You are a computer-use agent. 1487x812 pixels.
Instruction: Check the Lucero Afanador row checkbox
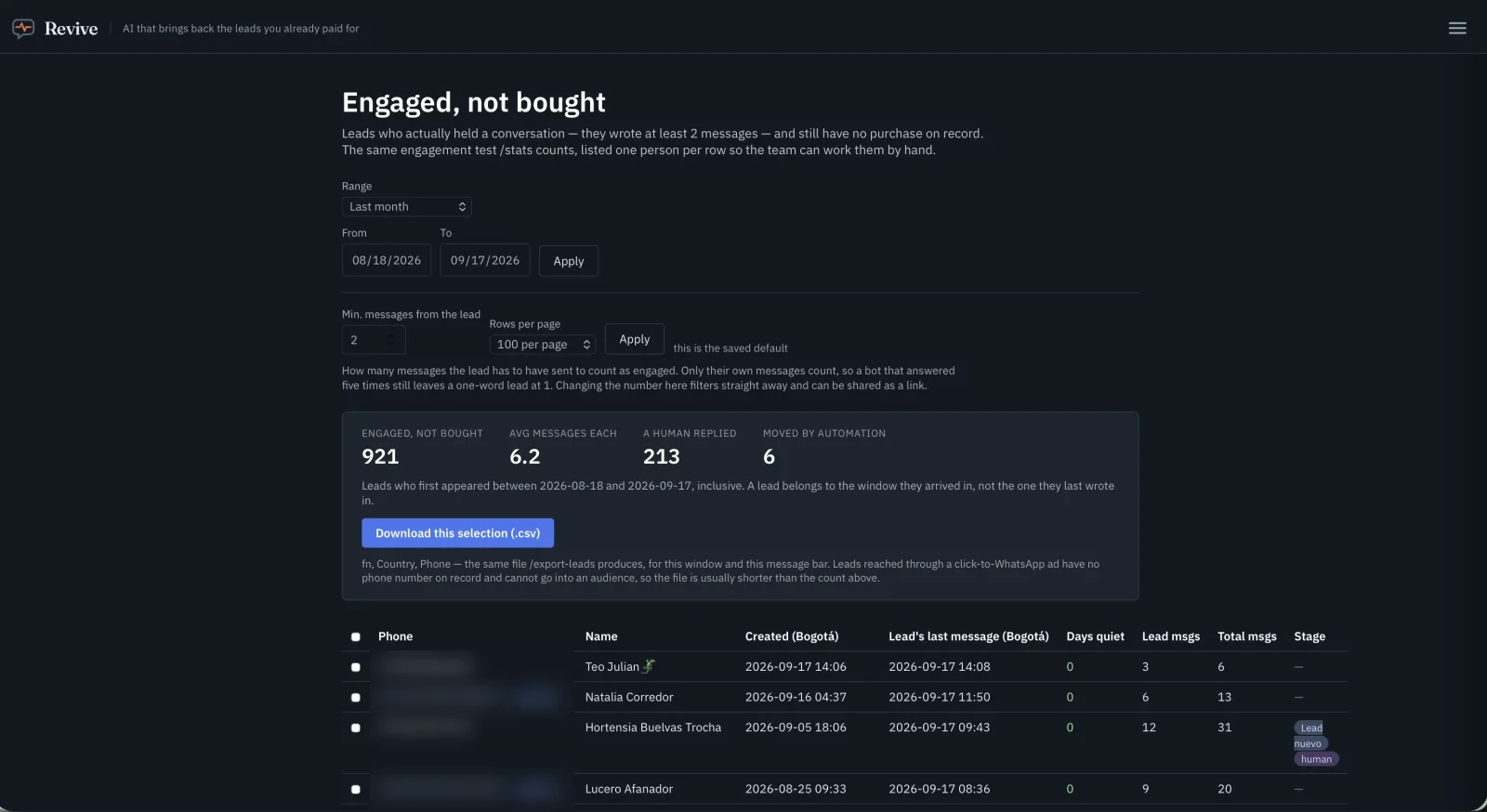tap(355, 790)
